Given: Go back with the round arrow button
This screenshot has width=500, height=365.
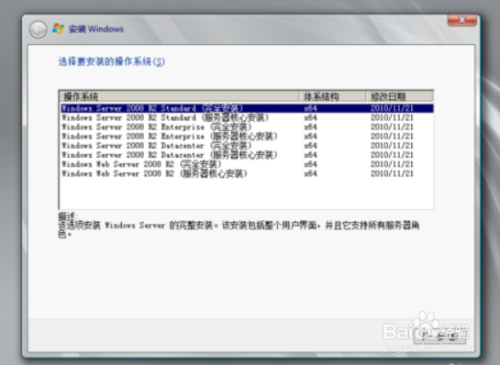Looking at the screenshot, I should (38, 30).
